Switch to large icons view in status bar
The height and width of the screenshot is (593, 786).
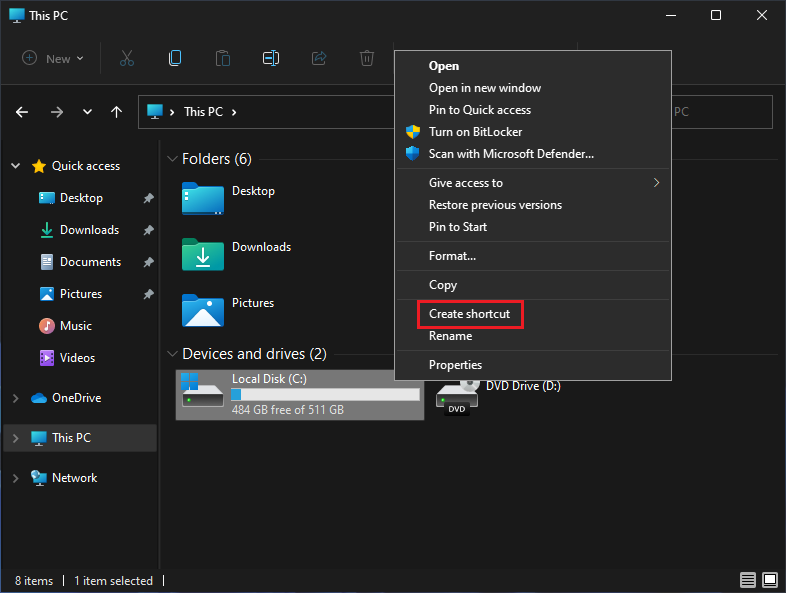[769, 580]
